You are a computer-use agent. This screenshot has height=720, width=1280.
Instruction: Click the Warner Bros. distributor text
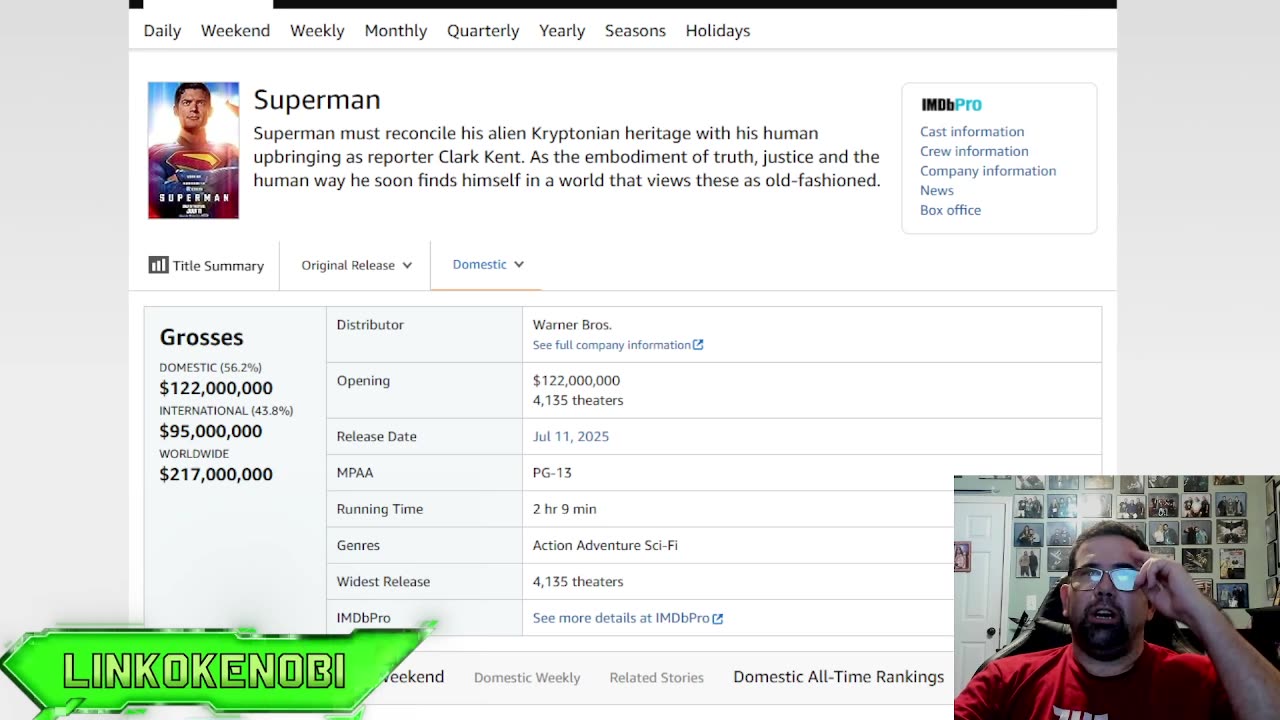coord(572,325)
